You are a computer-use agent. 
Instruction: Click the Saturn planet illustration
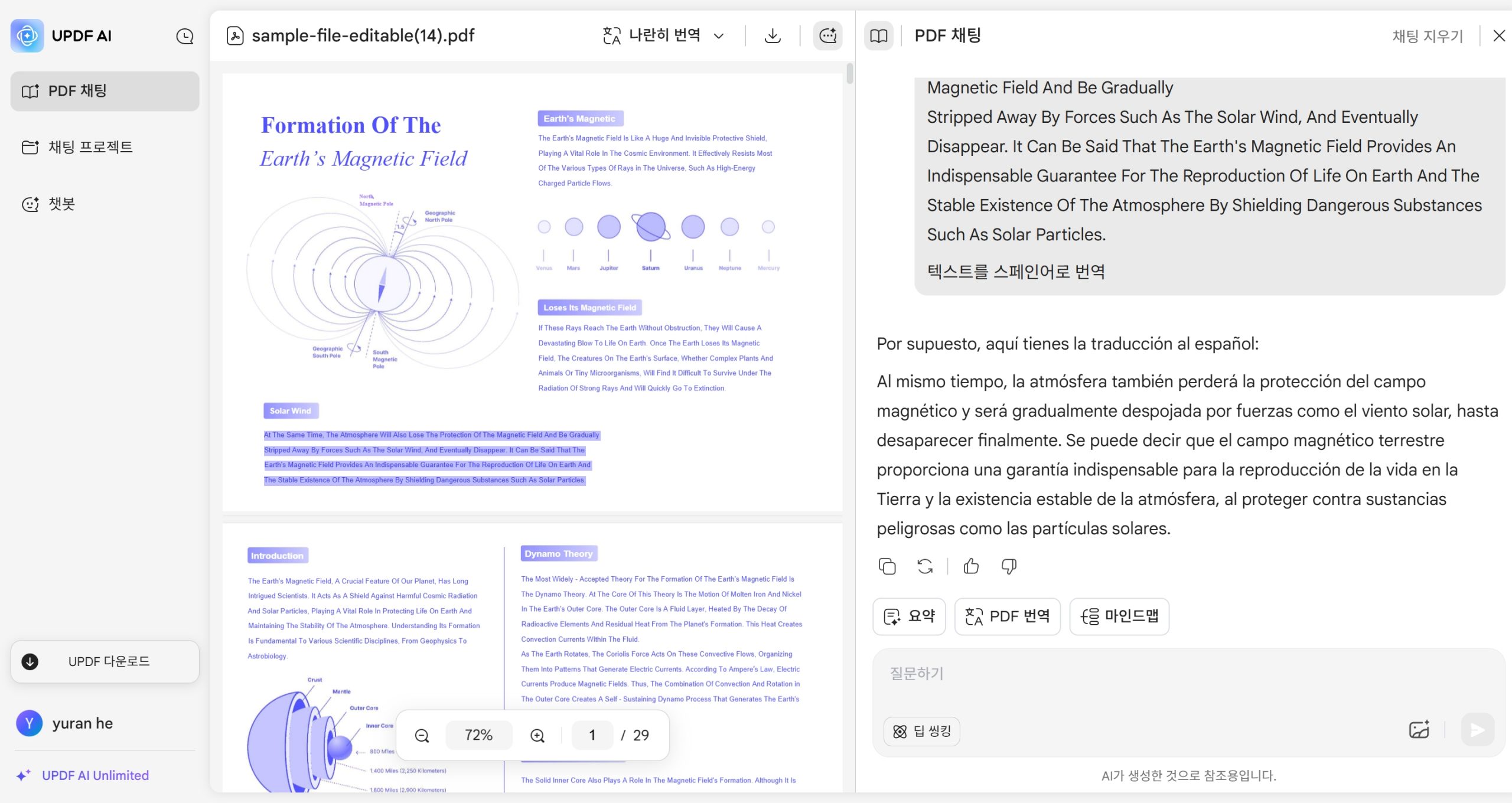pyautogui.click(x=651, y=227)
